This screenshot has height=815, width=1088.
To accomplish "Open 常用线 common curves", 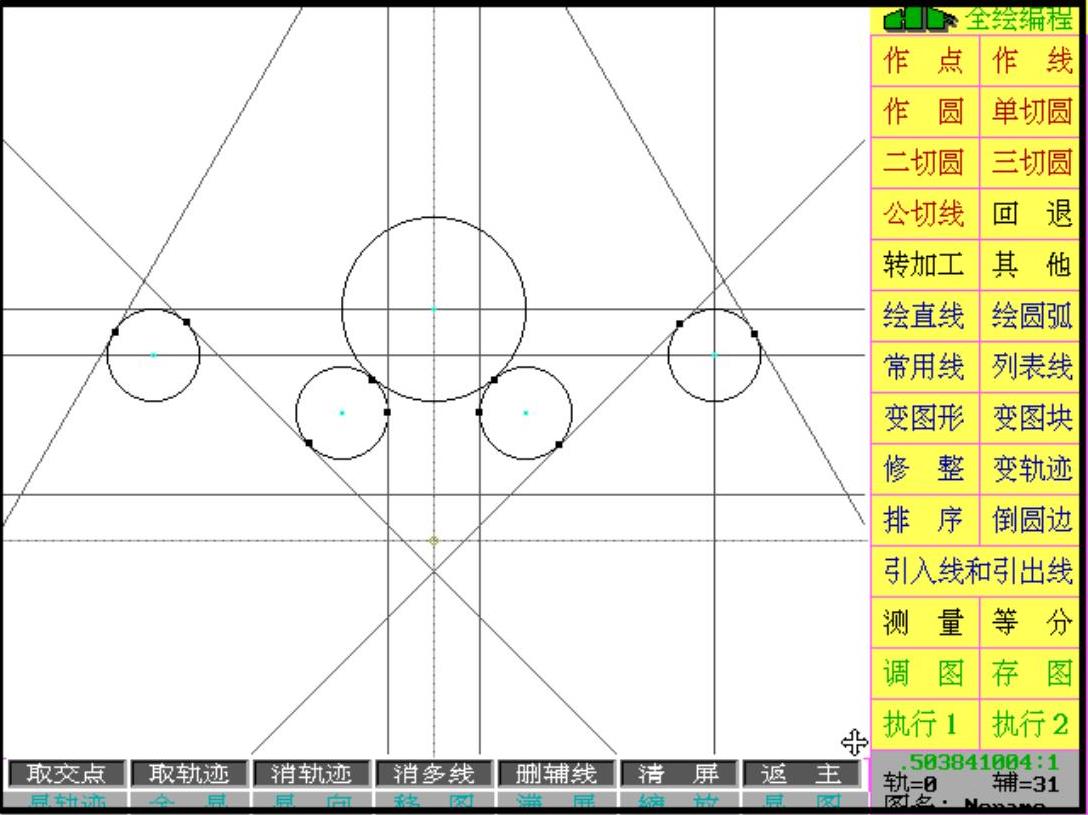I will pos(924,366).
